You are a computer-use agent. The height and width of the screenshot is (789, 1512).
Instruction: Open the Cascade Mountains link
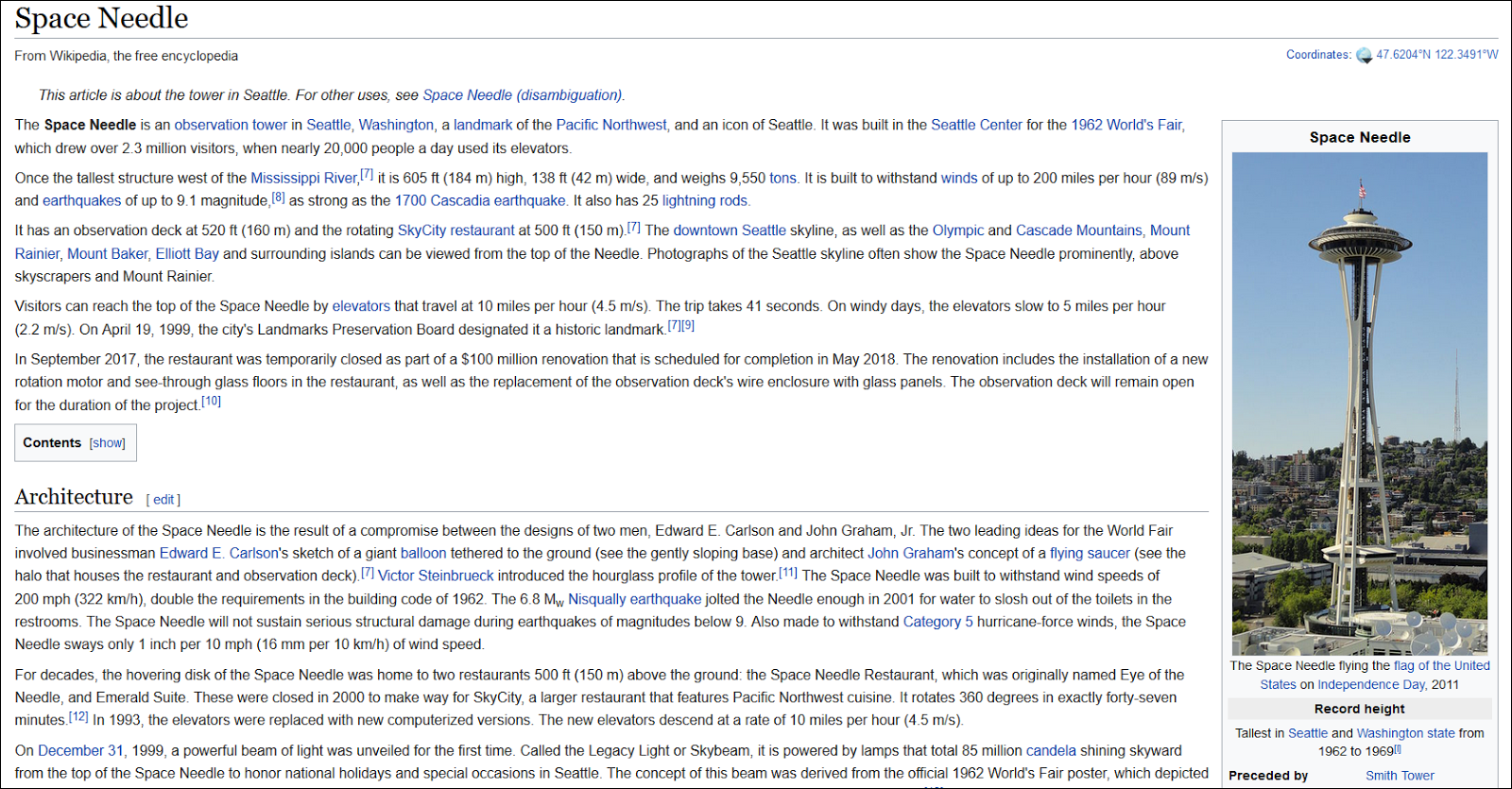pyautogui.click(x=1078, y=231)
